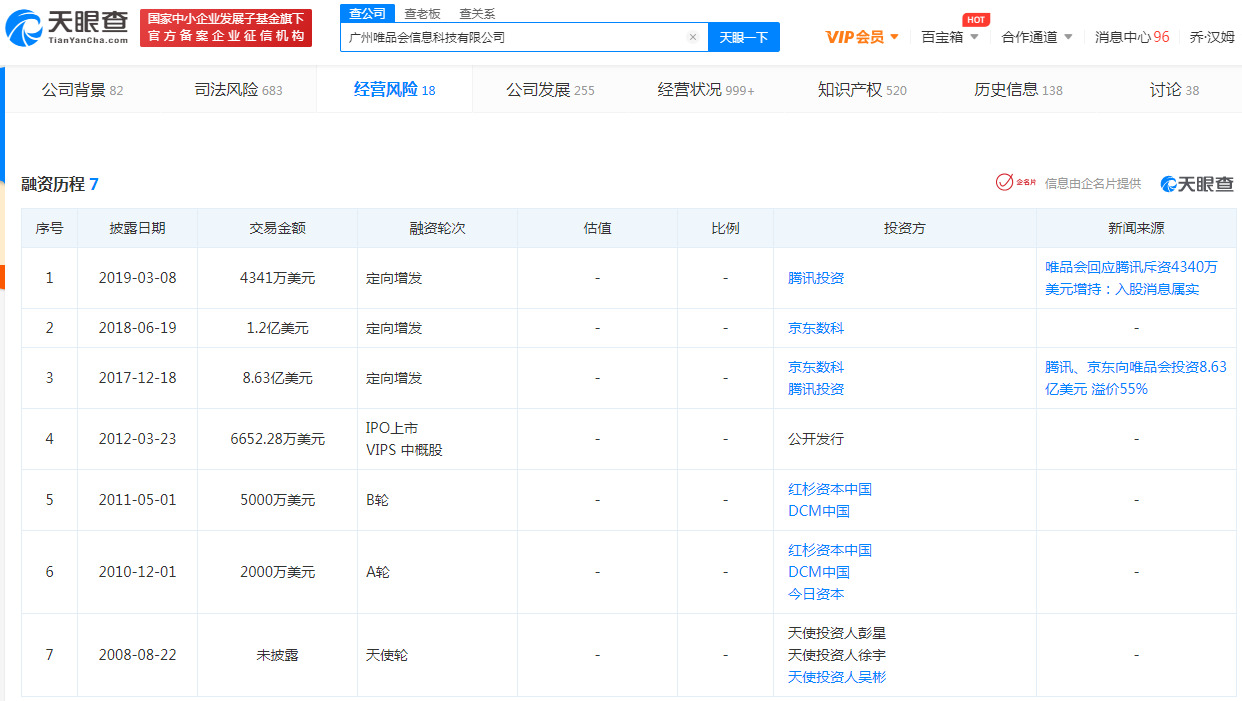Click the 企名片 red logo icon
The width and height of the screenshot is (1242, 701).
click(1015, 182)
